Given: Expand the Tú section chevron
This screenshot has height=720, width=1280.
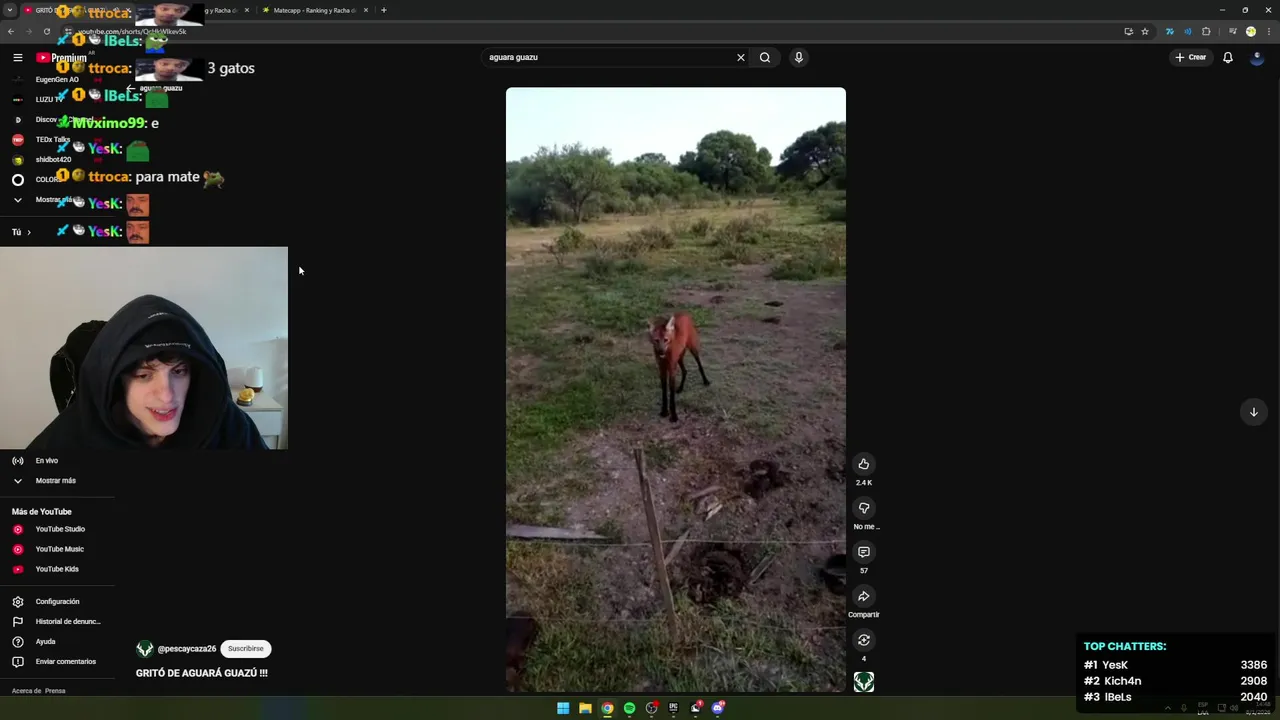Looking at the screenshot, I should click(28, 232).
